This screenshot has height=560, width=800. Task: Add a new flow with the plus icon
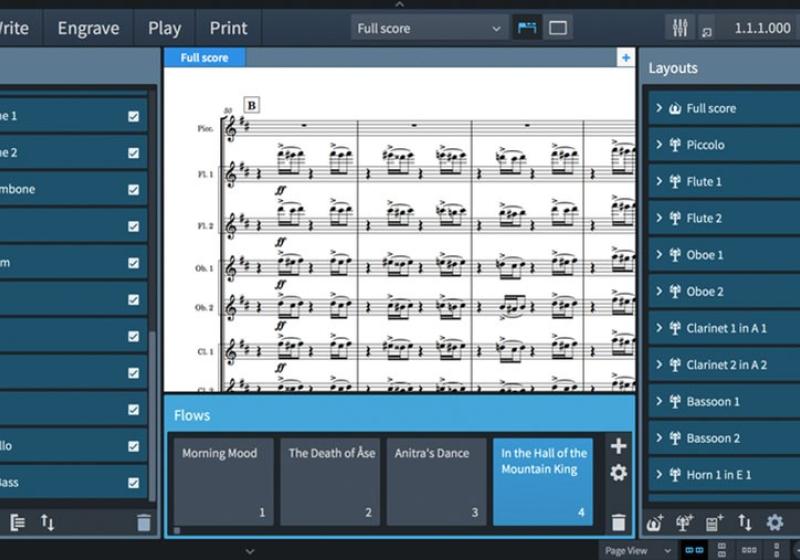click(x=618, y=446)
